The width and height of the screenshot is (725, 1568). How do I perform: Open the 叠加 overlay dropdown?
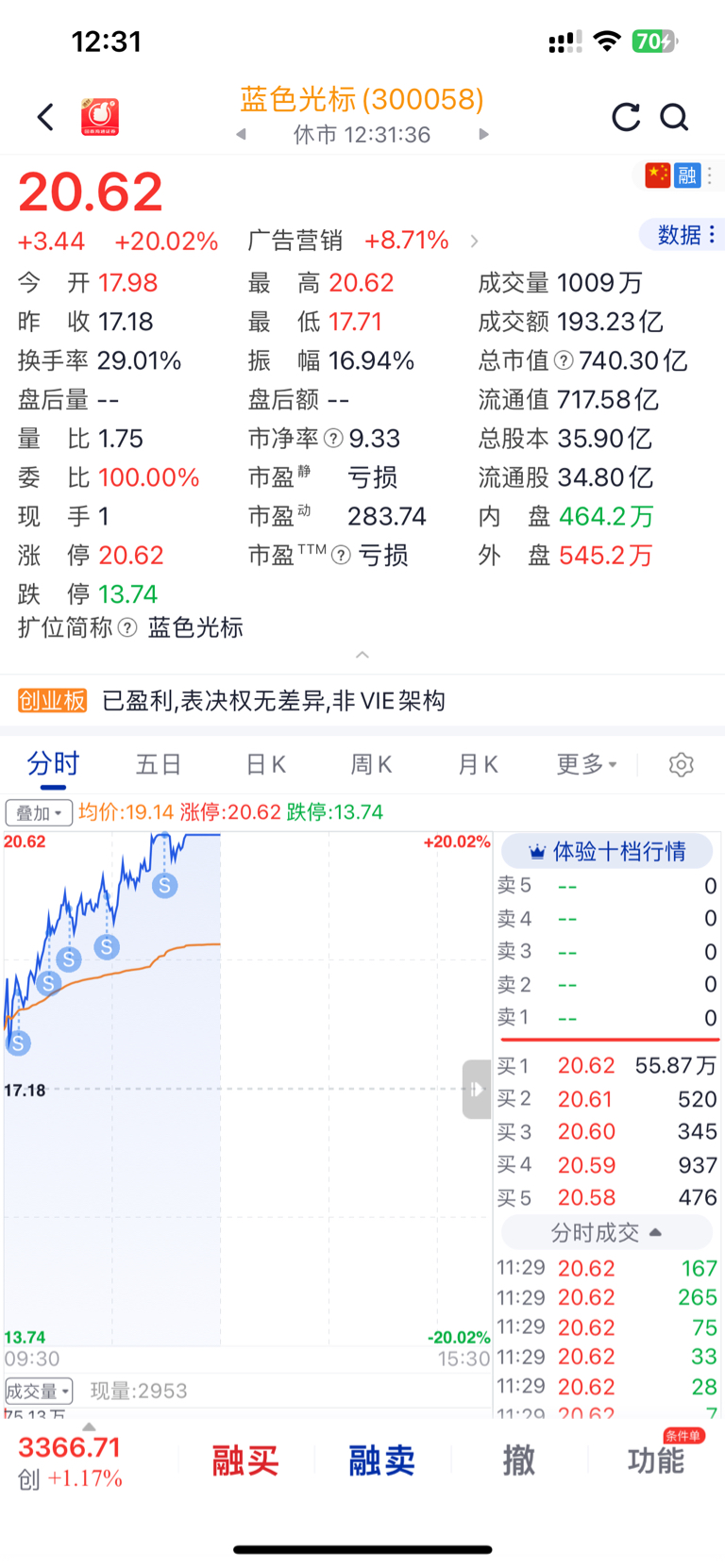tap(39, 812)
